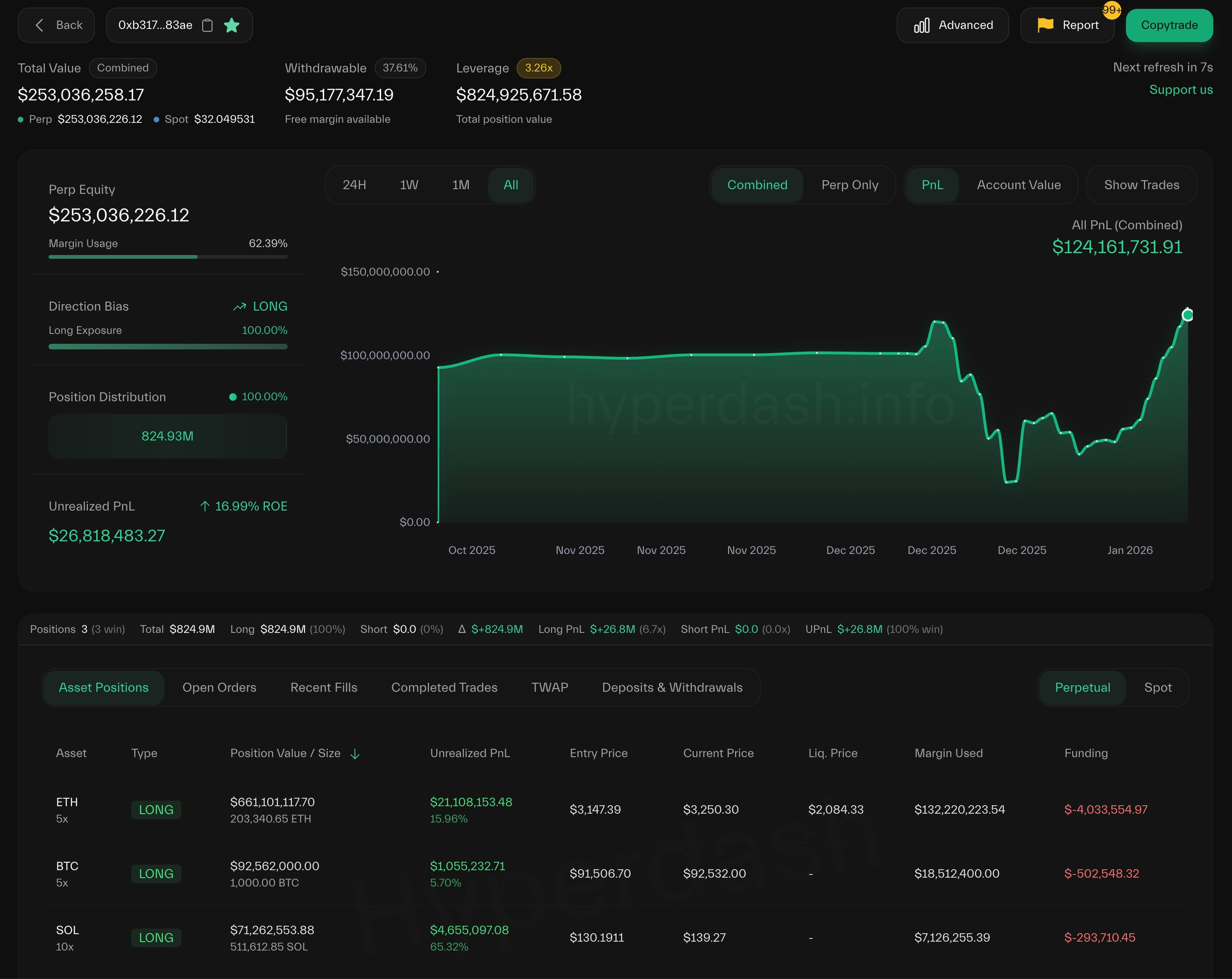Click the copy address clipboard icon

207,25
